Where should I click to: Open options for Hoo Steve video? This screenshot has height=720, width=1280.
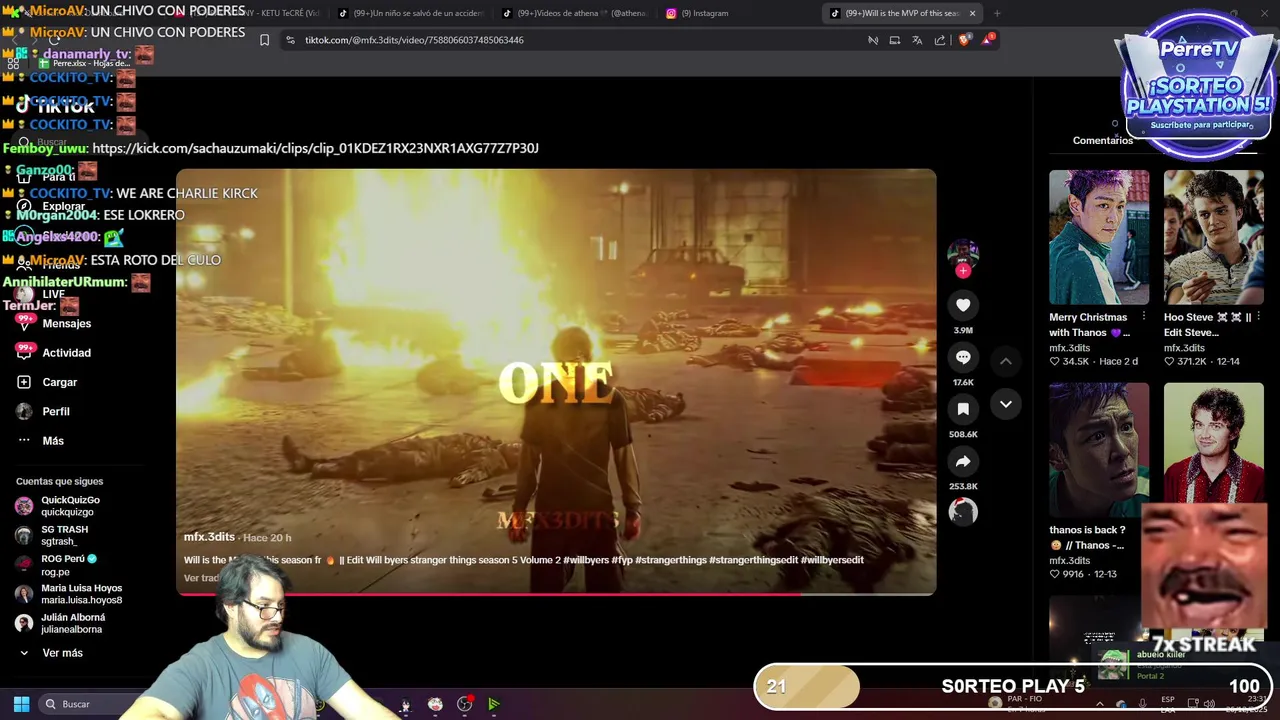[x=1259, y=317]
